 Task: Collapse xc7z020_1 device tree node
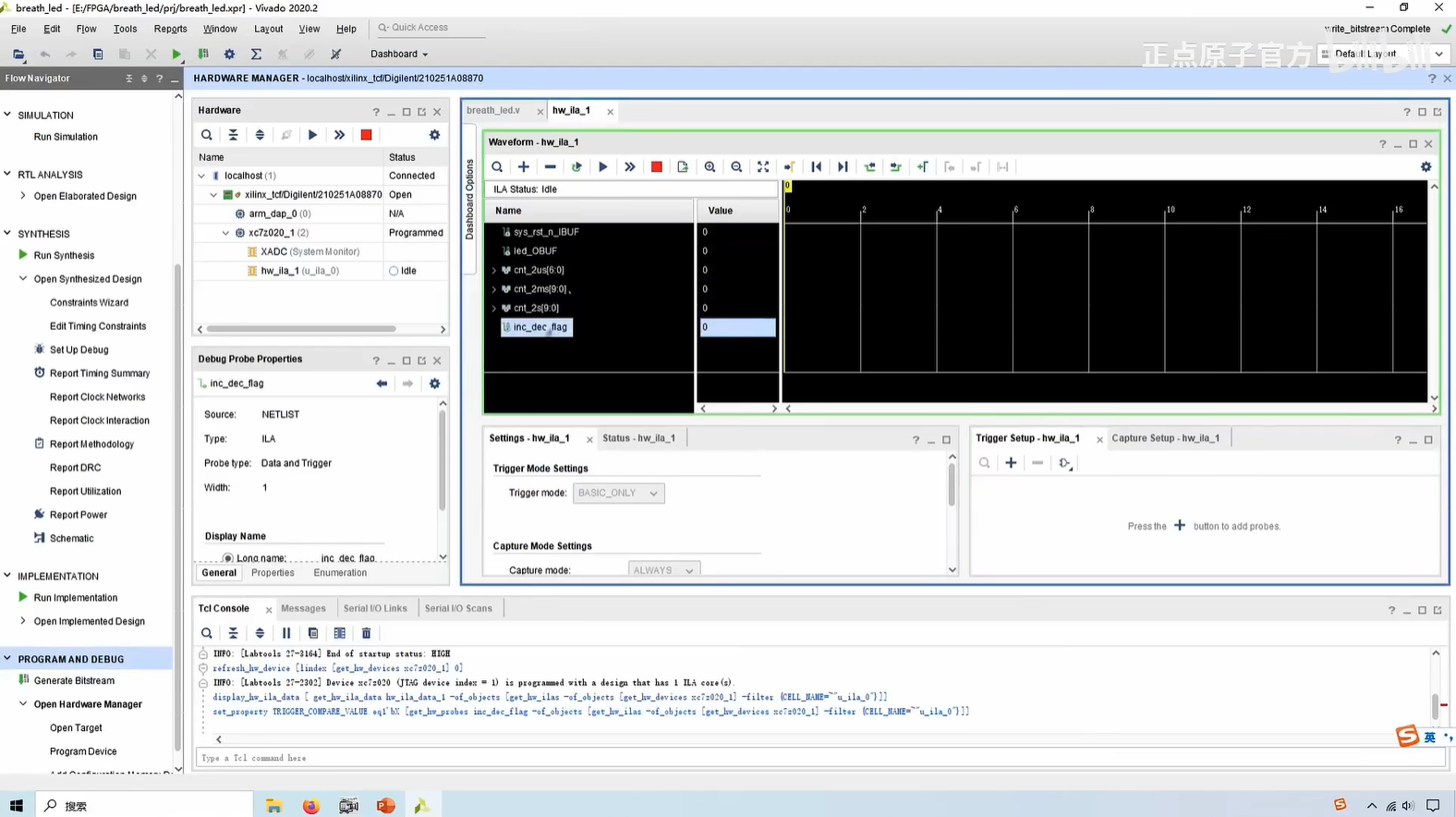pos(225,233)
